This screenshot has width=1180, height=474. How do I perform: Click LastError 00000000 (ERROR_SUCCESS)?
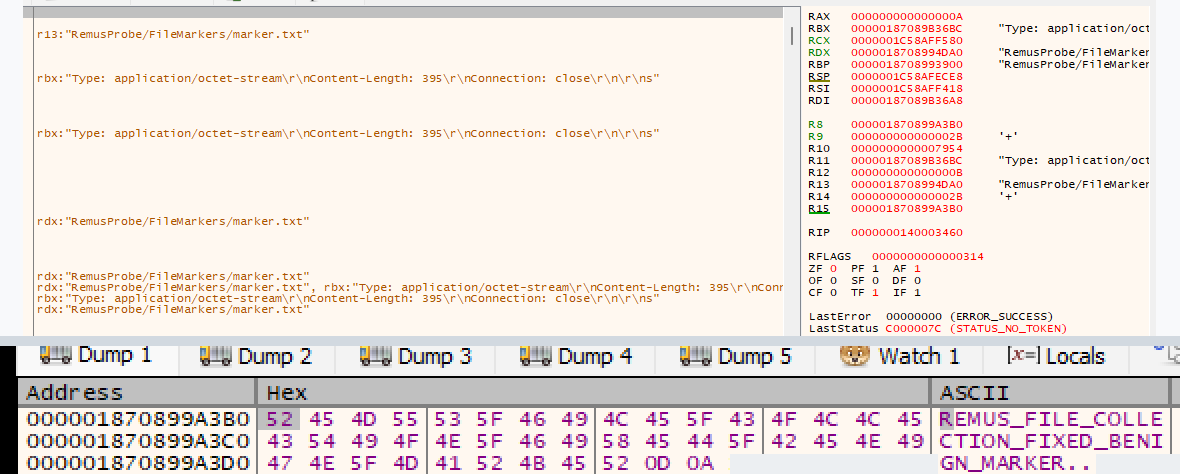(931, 317)
